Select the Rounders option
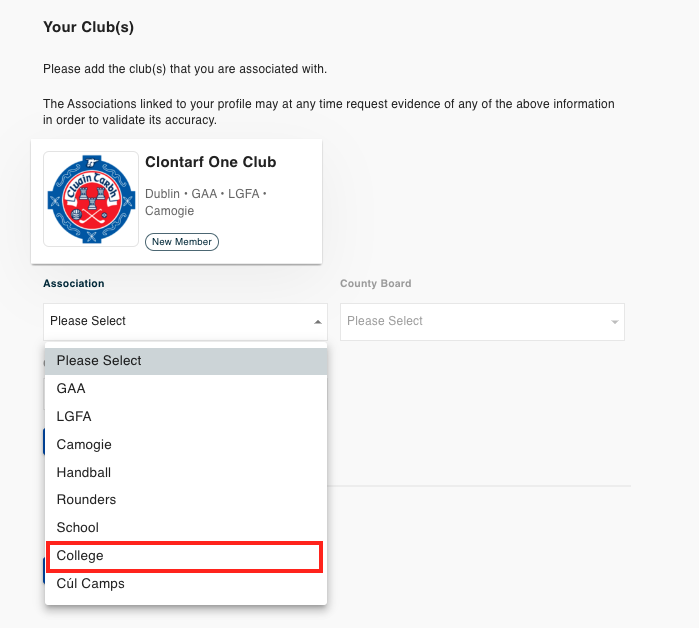This screenshot has height=628, width=699. 186,500
